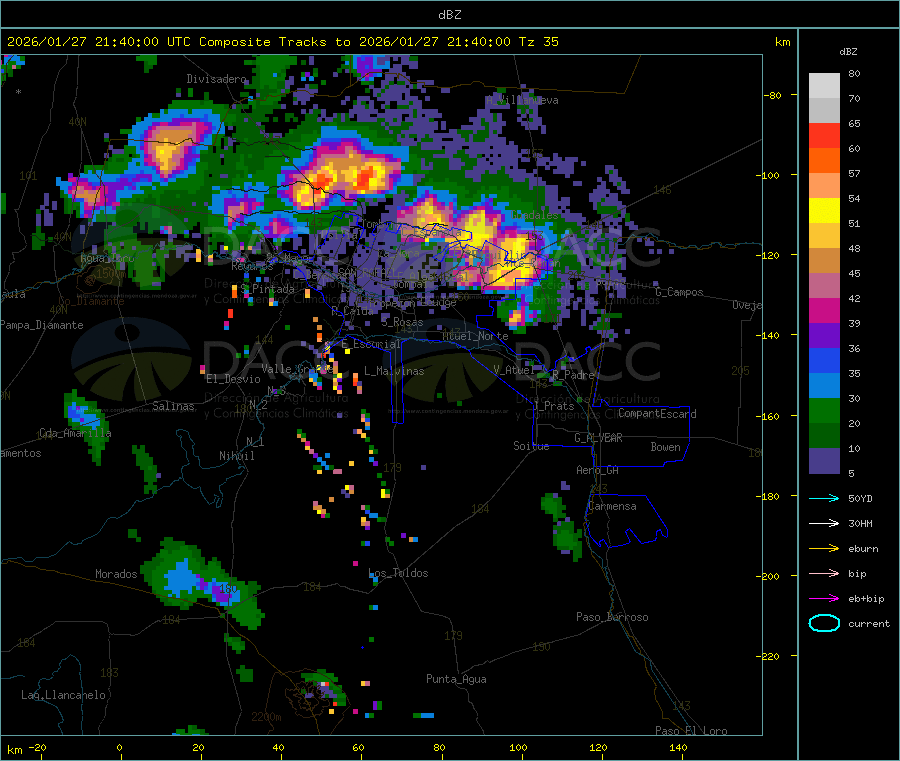Click the Paso_El_Loro place label
Image resolution: width=900 pixels, height=761 pixels.
691,731
